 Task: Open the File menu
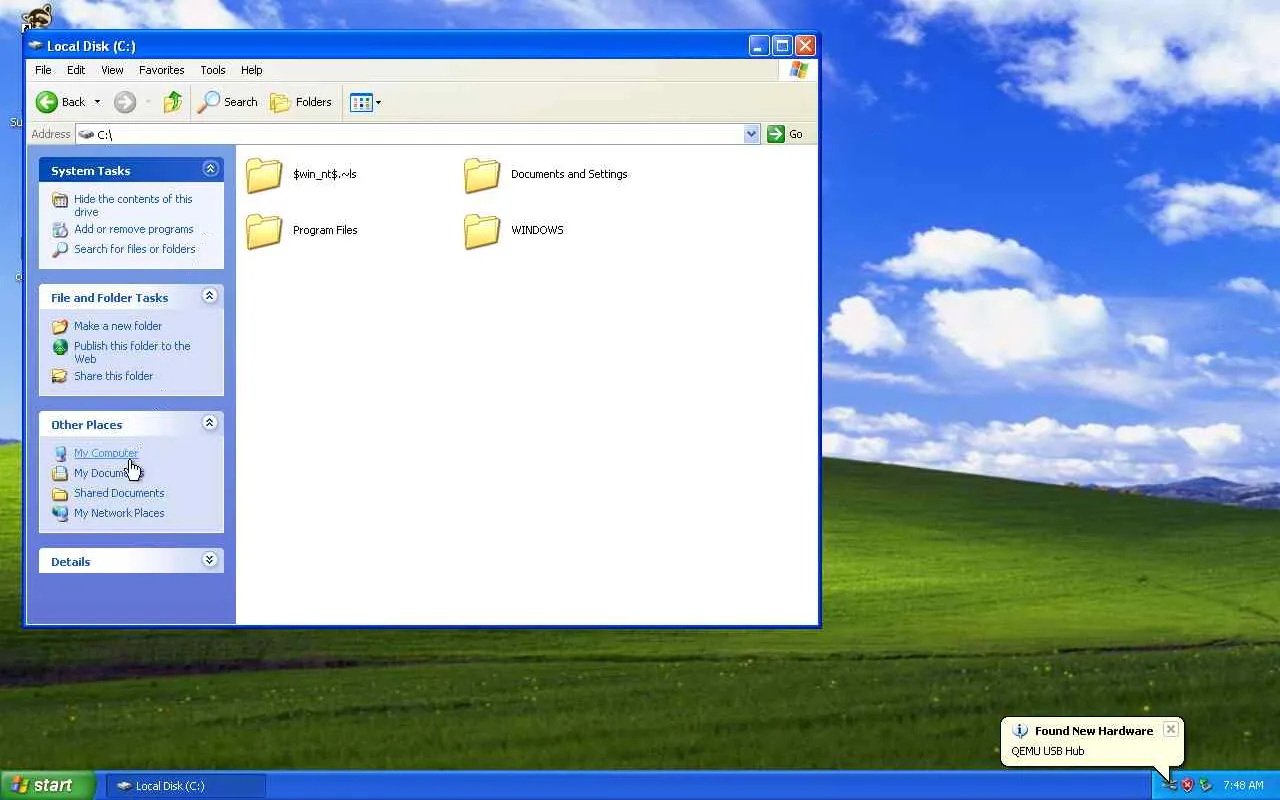(x=43, y=70)
